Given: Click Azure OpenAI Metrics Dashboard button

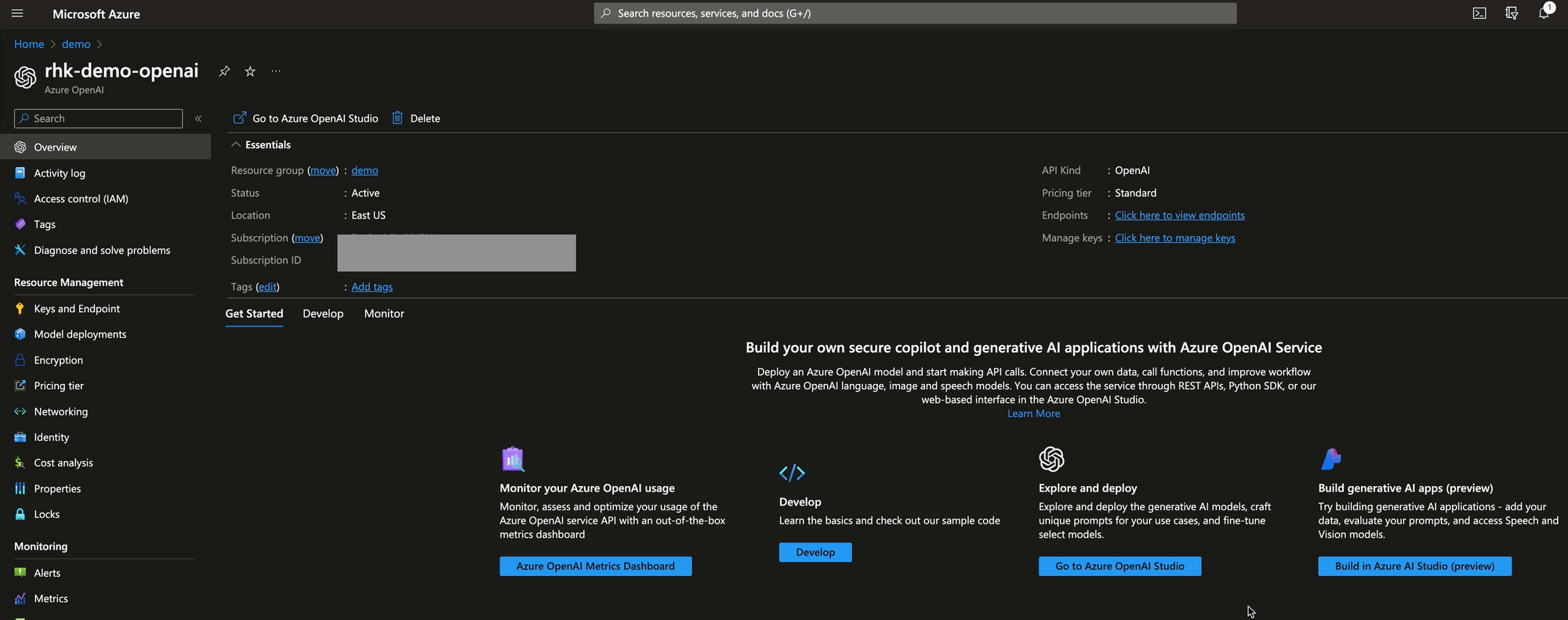Looking at the screenshot, I should click(595, 566).
